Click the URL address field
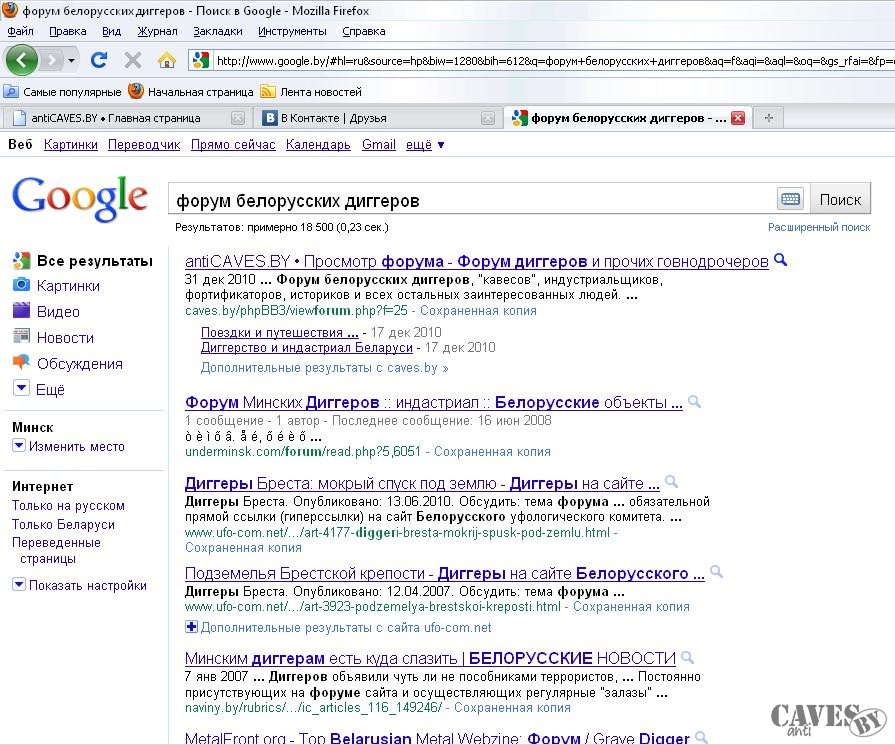Image resolution: width=895 pixels, height=745 pixels. (554, 61)
